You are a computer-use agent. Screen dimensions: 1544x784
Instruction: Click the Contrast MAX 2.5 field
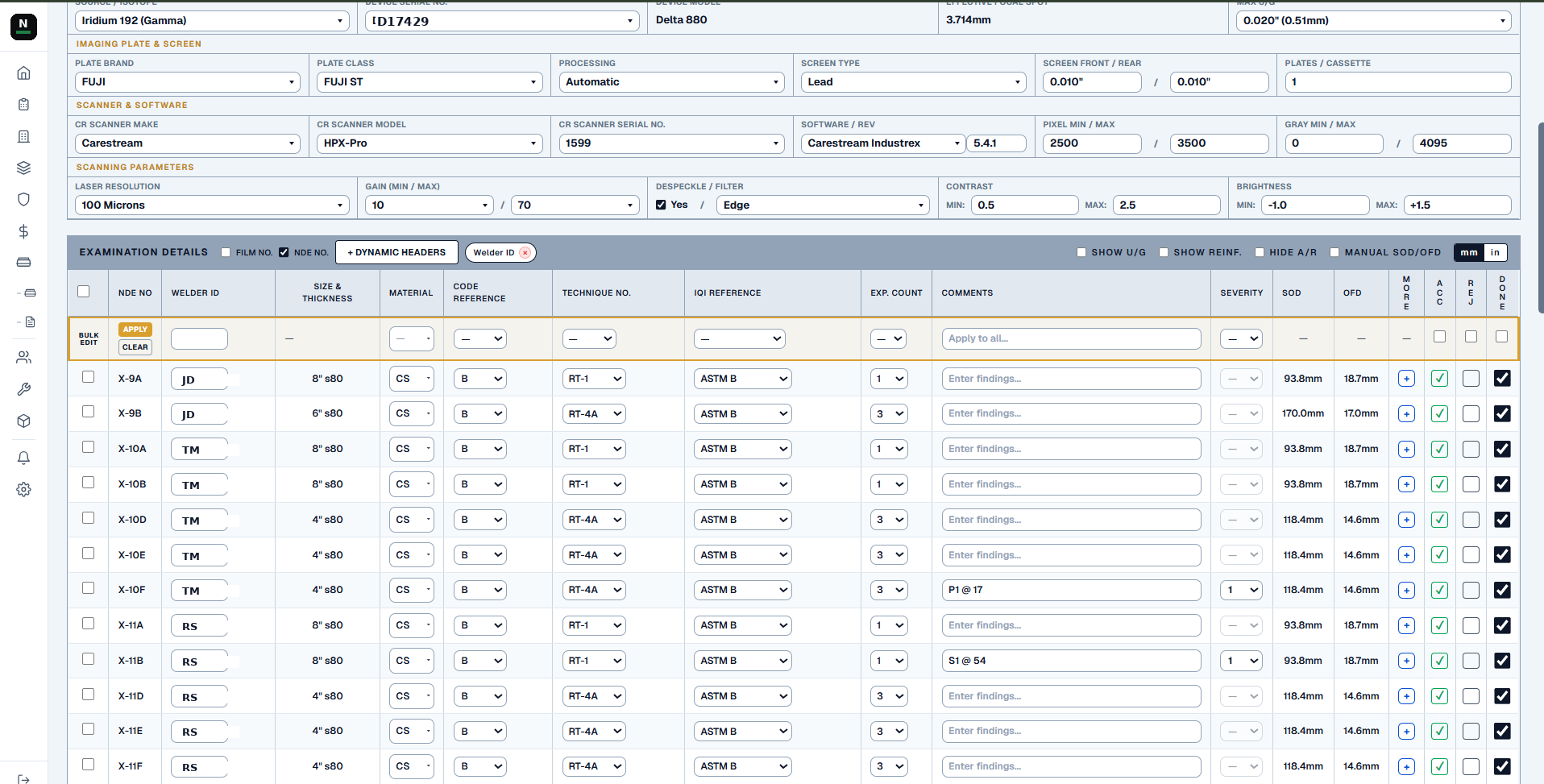tap(1166, 205)
